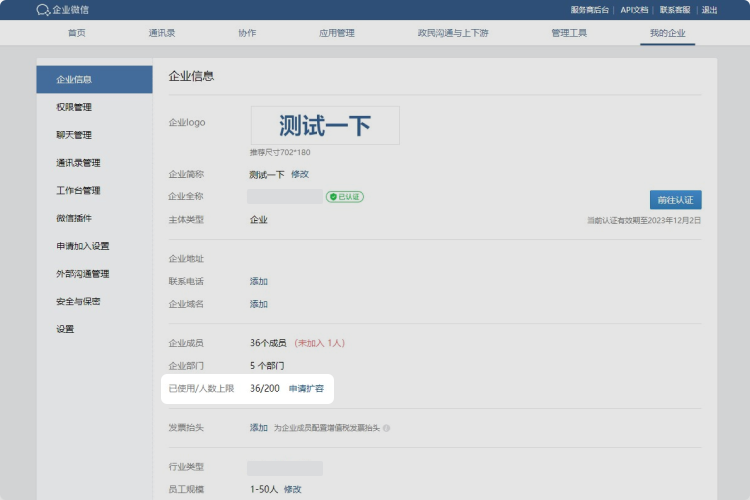The width and height of the screenshot is (750, 500).
Task: Open 微信插件 in the sidebar
Action: click(x=74, y=218)
